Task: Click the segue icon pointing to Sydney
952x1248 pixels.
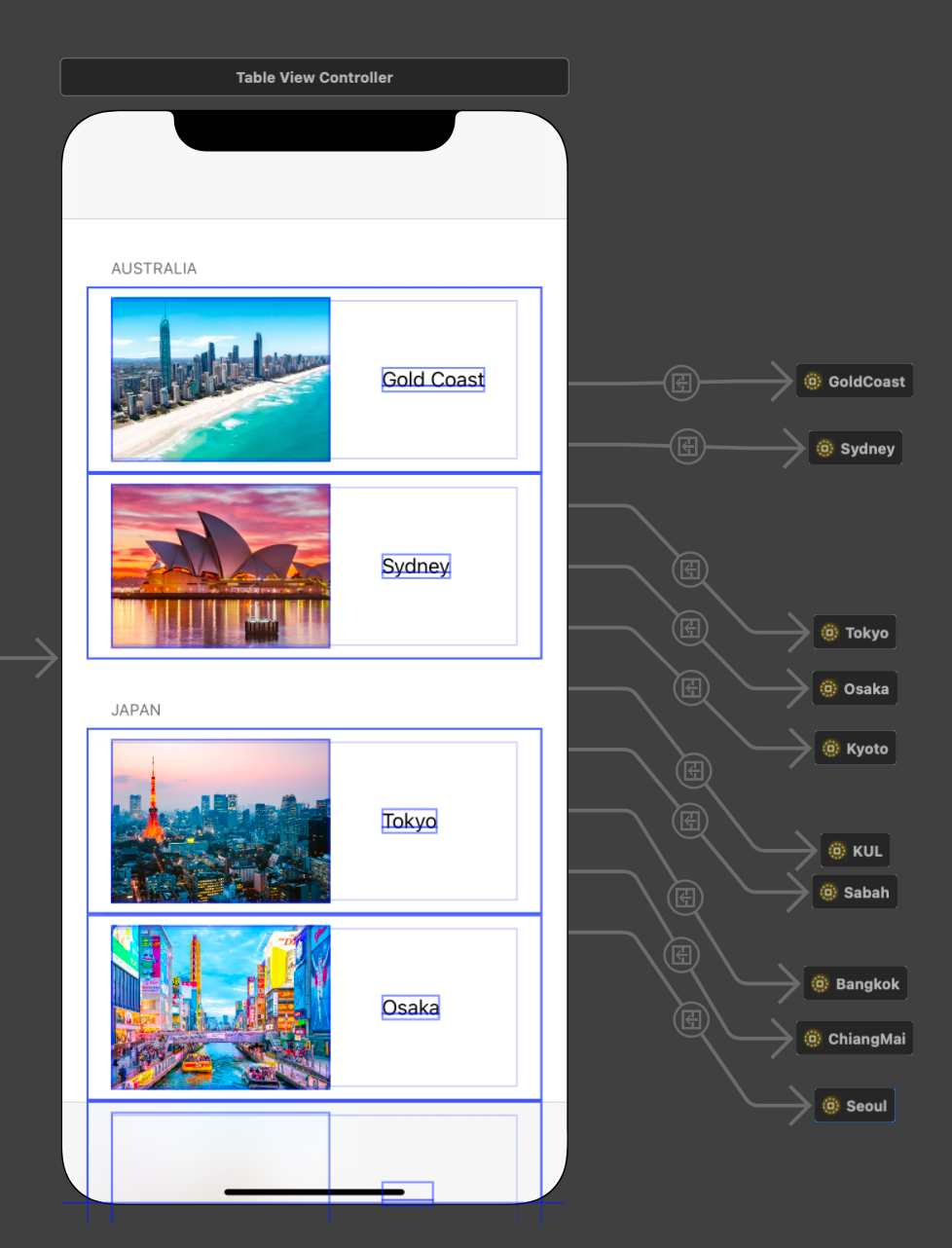Action: (x=688, y=447)
